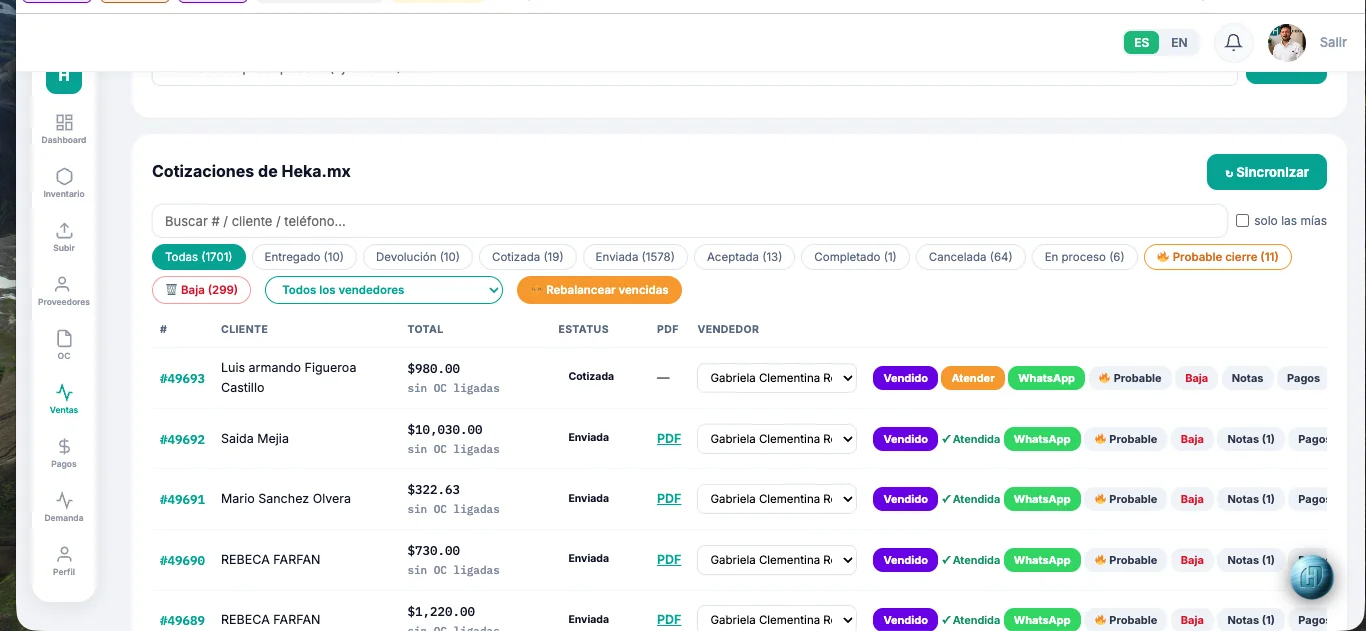Screen dimensions: 1366x631
Task: Show the 'Baja (299)' filter
Action: 201,290
